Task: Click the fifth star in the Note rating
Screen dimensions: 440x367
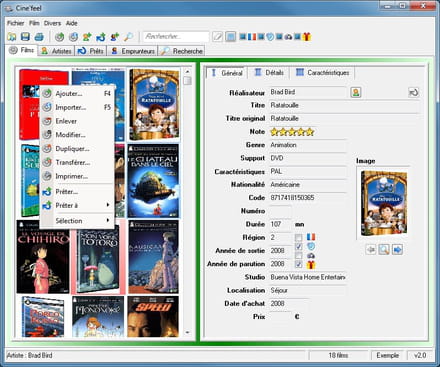Action: pyautogui.click(x=310, y=132)
